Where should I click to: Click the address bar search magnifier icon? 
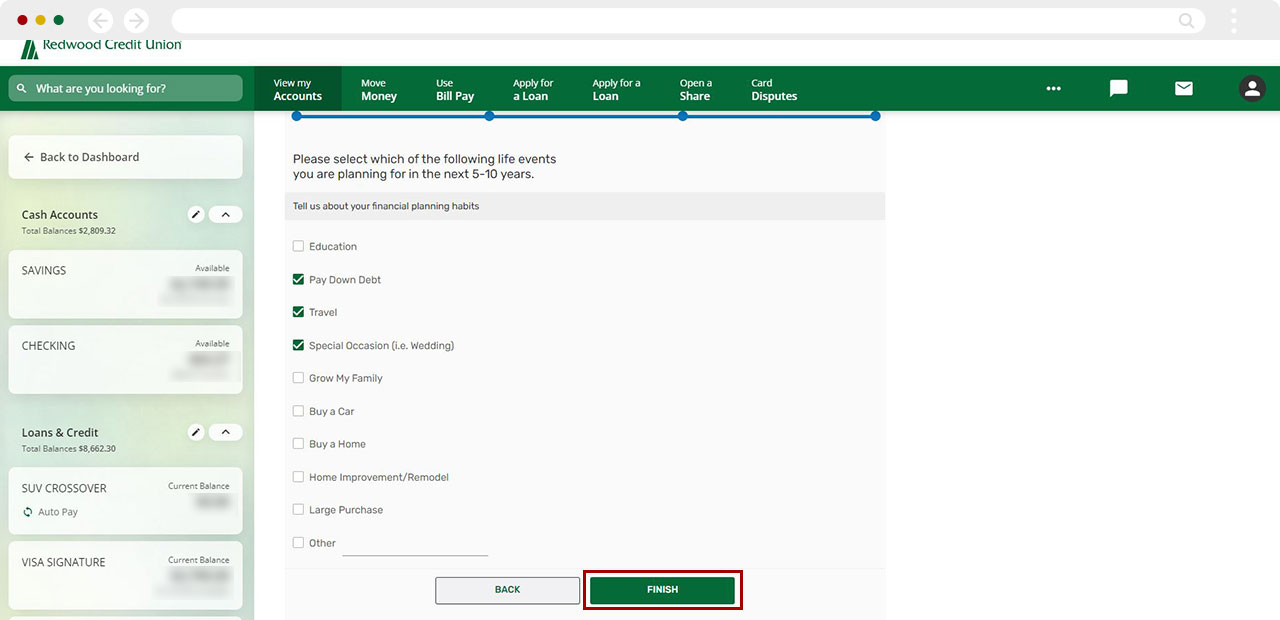pyautogui.click(x=1186, y=20)
